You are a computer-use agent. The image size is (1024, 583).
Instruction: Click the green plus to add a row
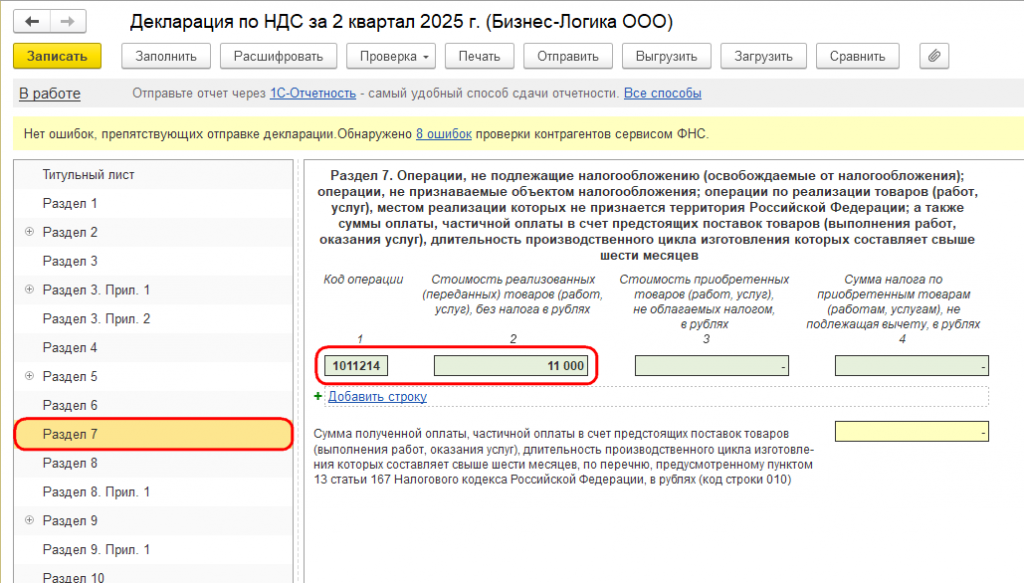tap(318, 396)
